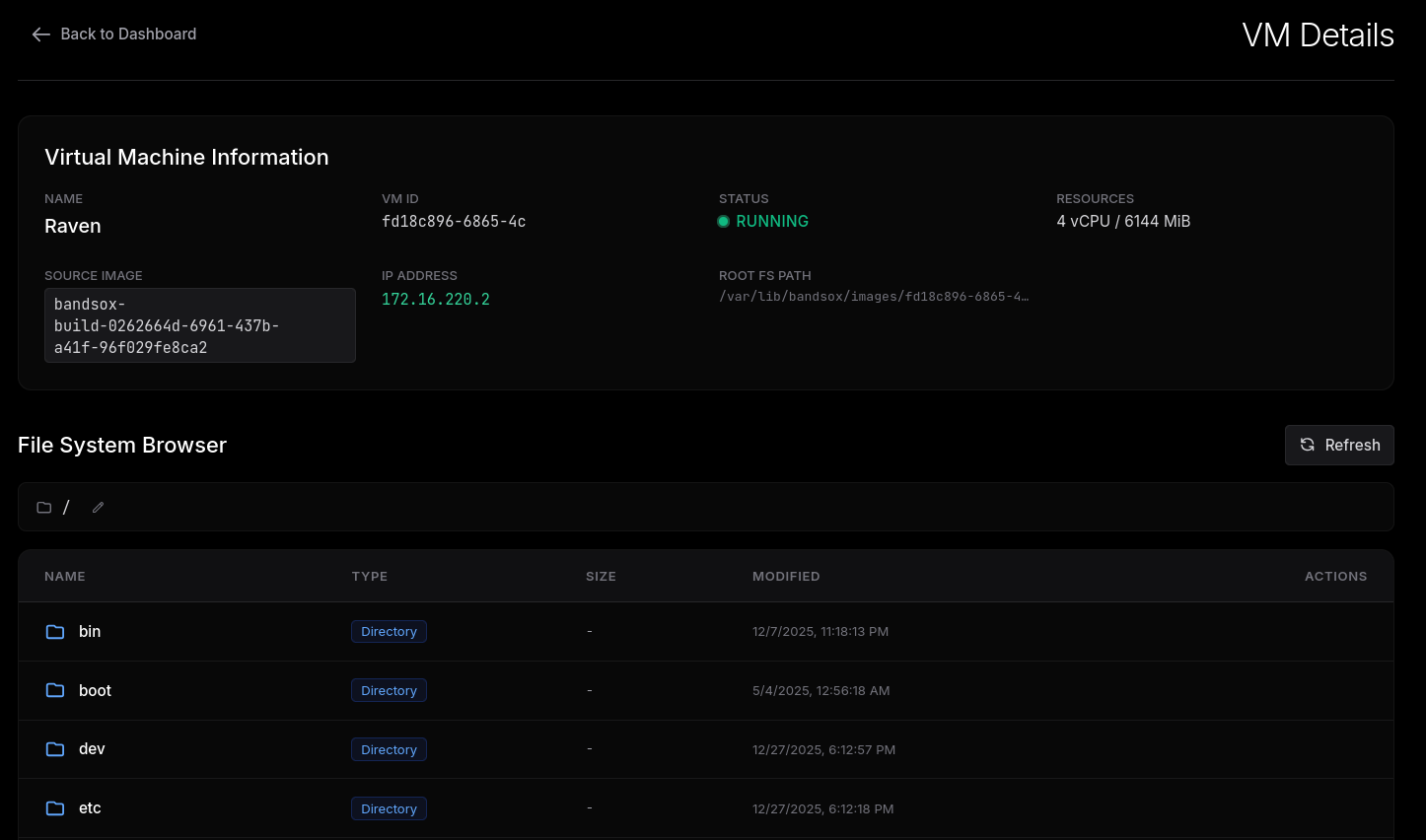Click bin modified date 12/7/2025, 11:18:13 PM
This screenshot has width=1426, height=840.
(x=820, y=632)
